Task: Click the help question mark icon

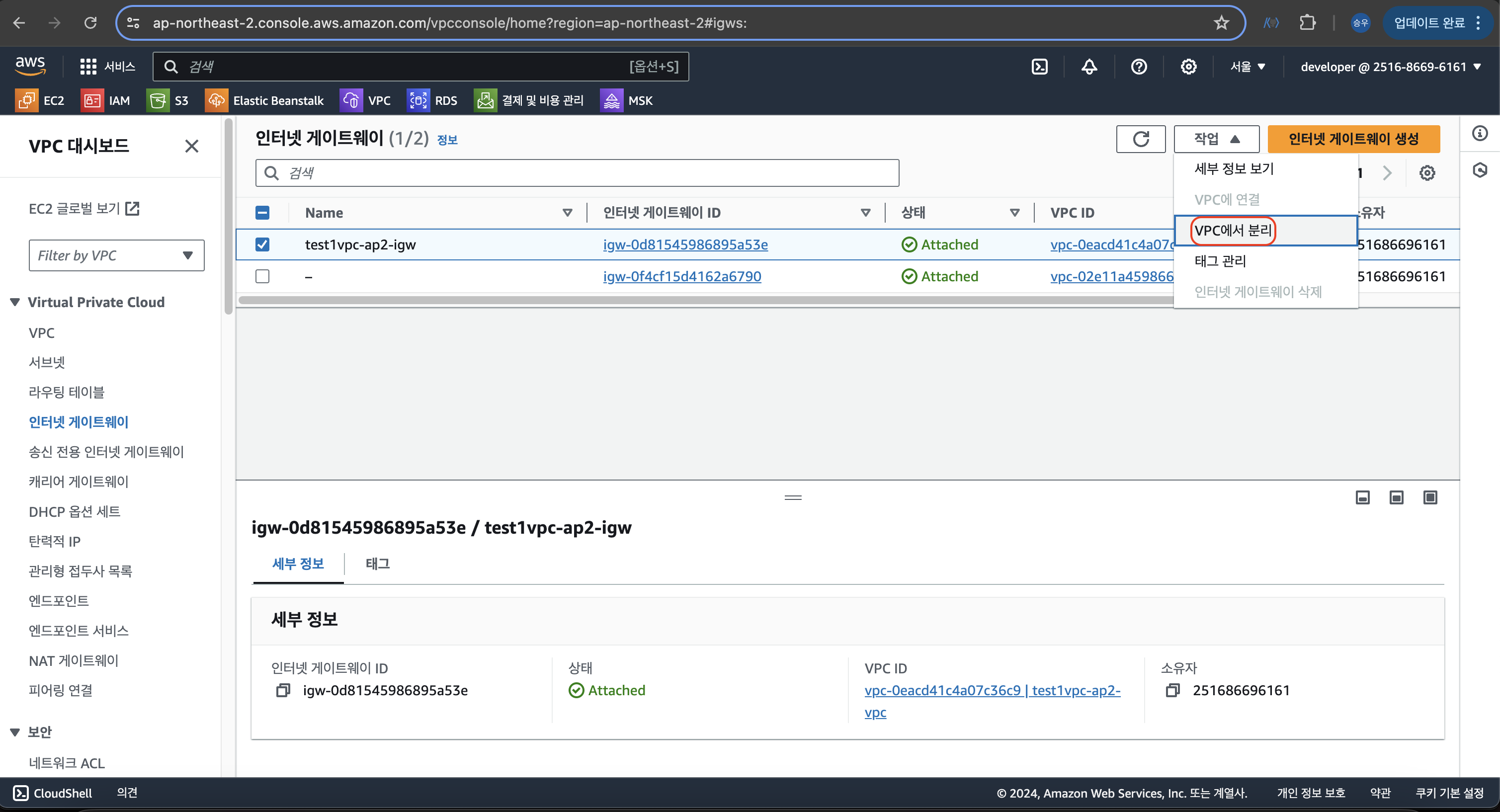Action: 1138,67
